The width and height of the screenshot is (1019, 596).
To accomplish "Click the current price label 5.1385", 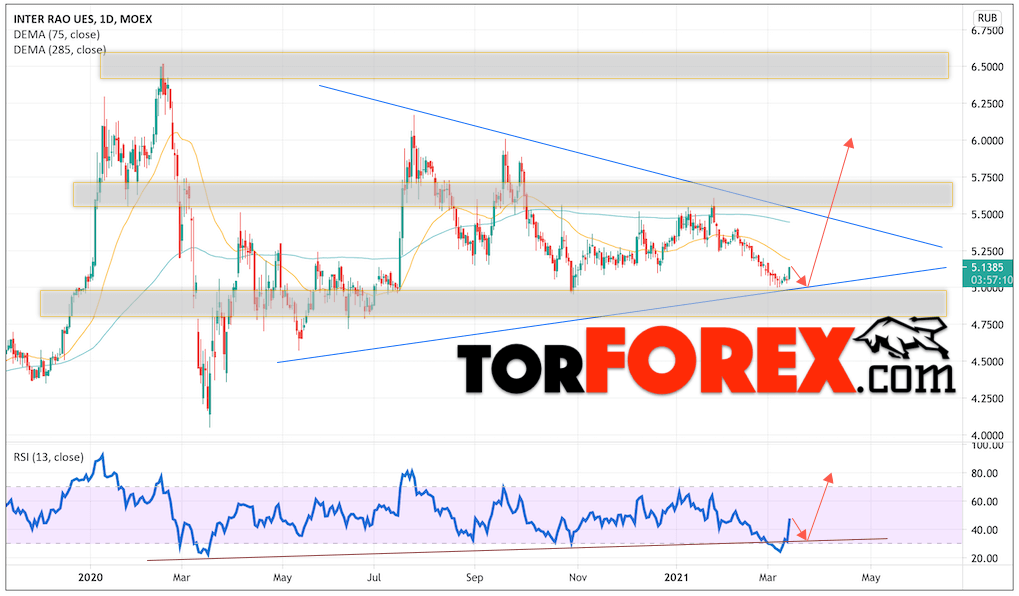I will (x=987, y=267).
